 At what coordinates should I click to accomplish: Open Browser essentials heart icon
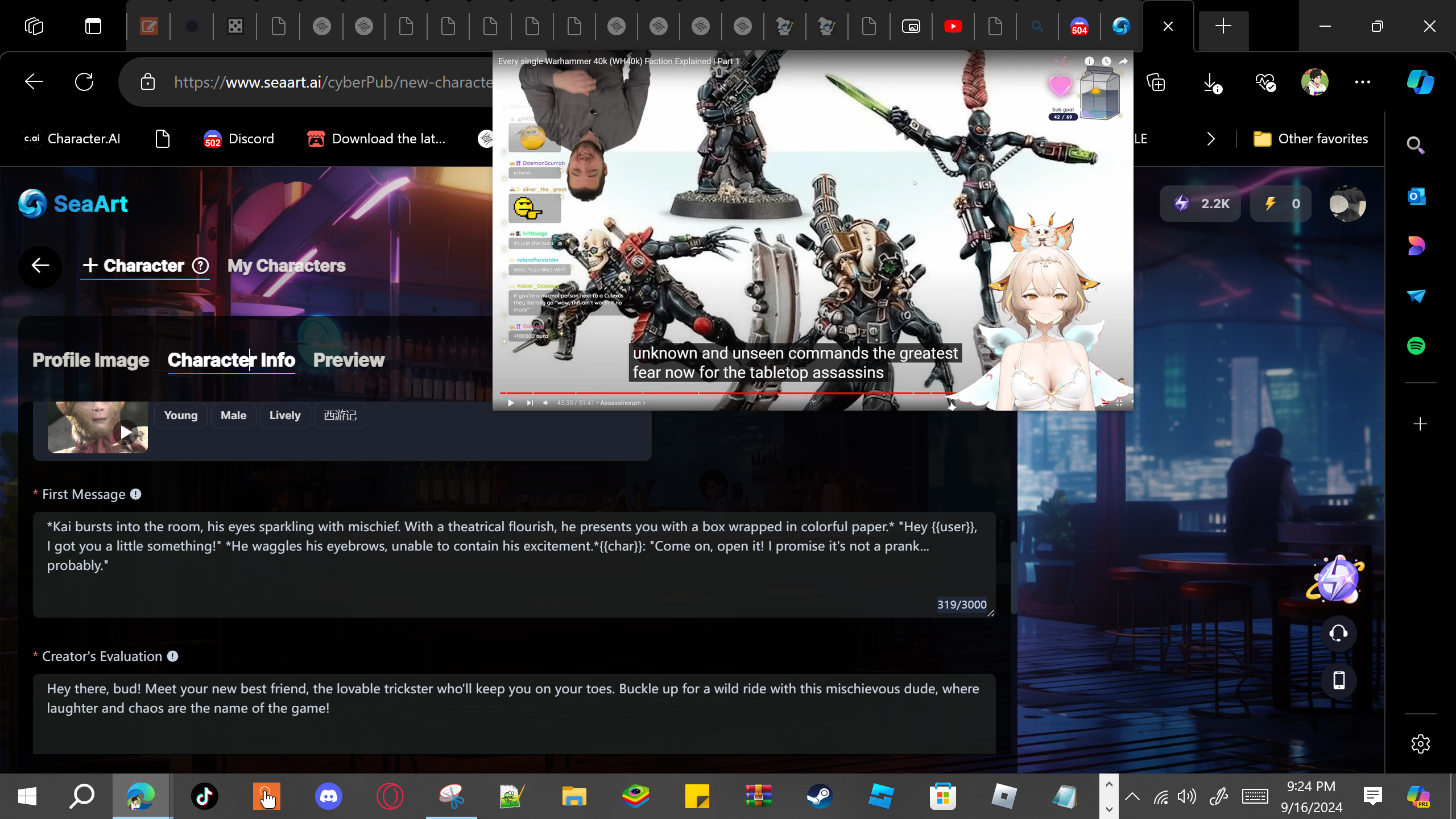click(x=1265, y=83)
